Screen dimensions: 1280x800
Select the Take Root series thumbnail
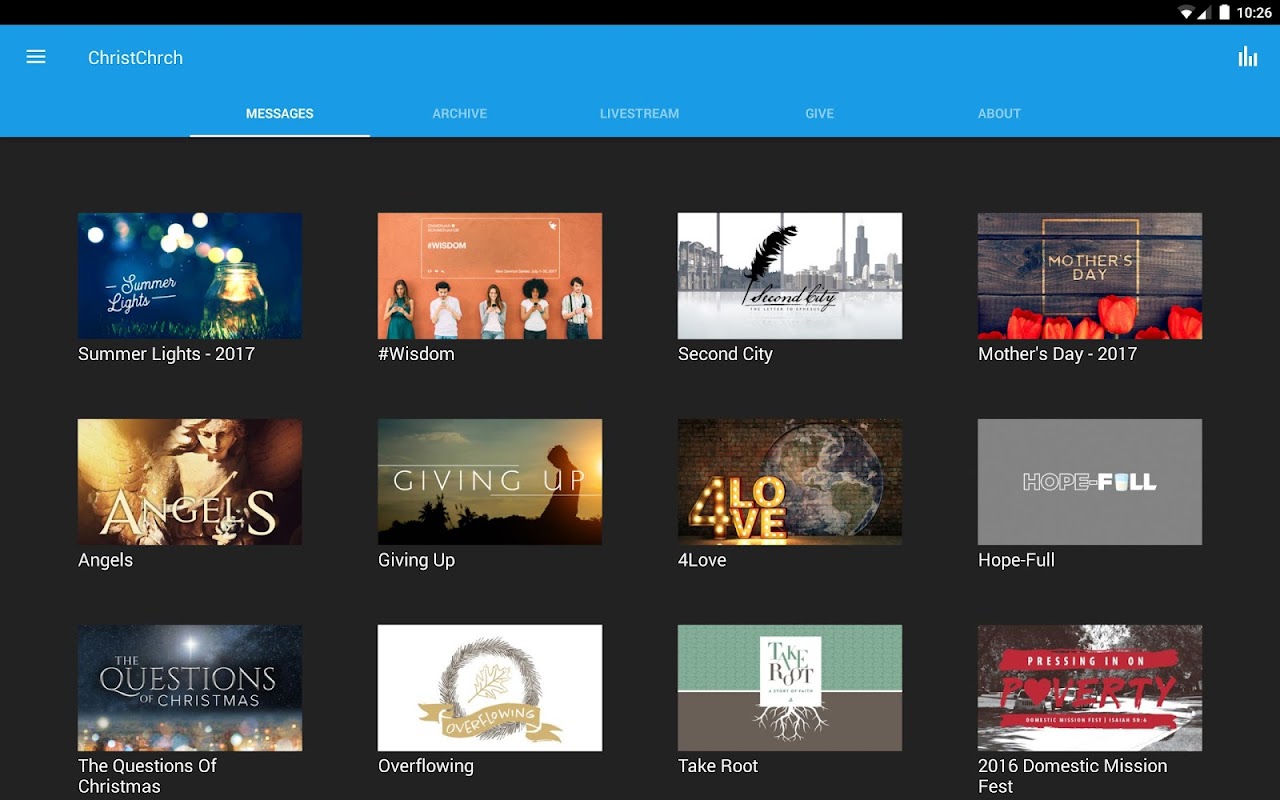click(x=790, y=688)
